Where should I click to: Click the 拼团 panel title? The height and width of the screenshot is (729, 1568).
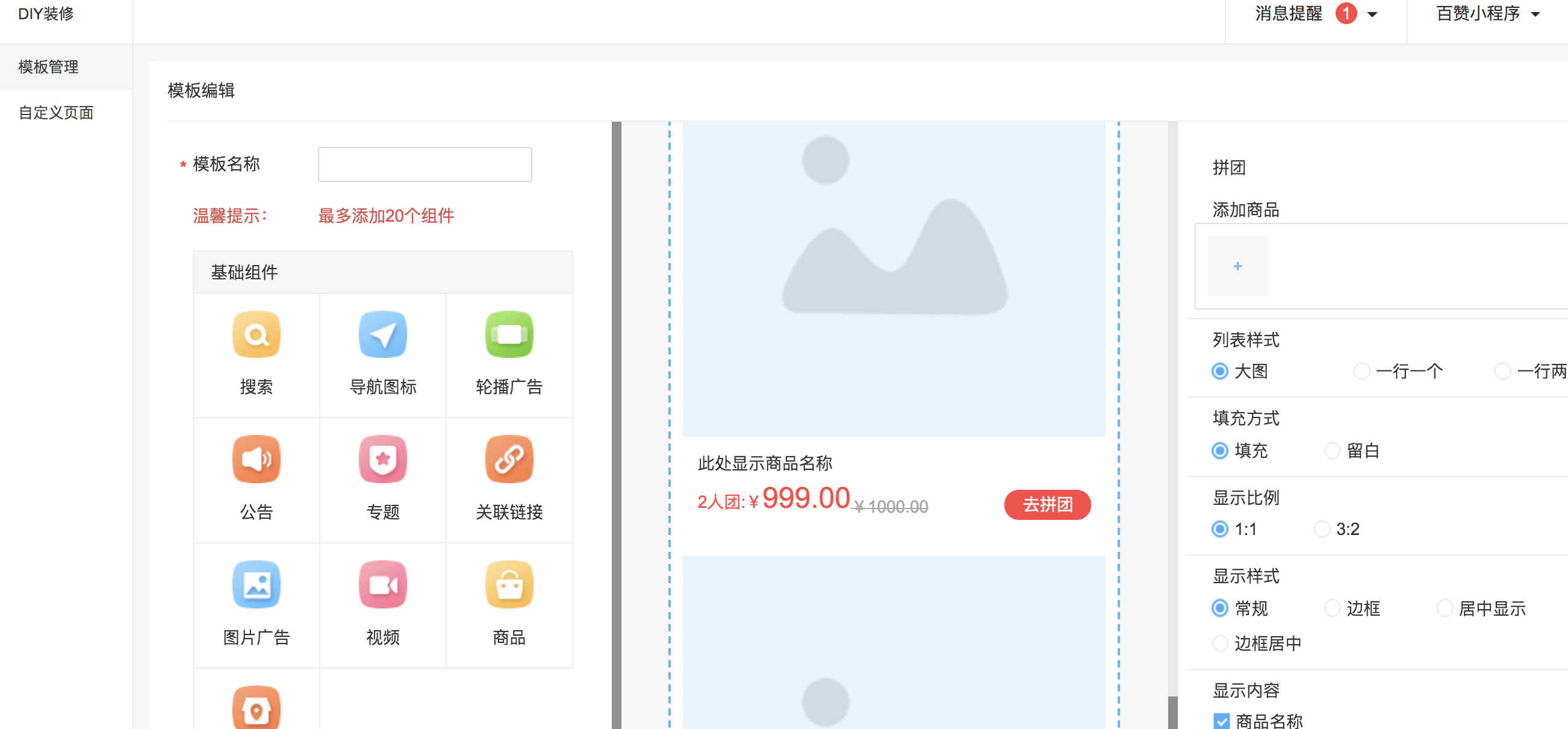[1229, 167]
